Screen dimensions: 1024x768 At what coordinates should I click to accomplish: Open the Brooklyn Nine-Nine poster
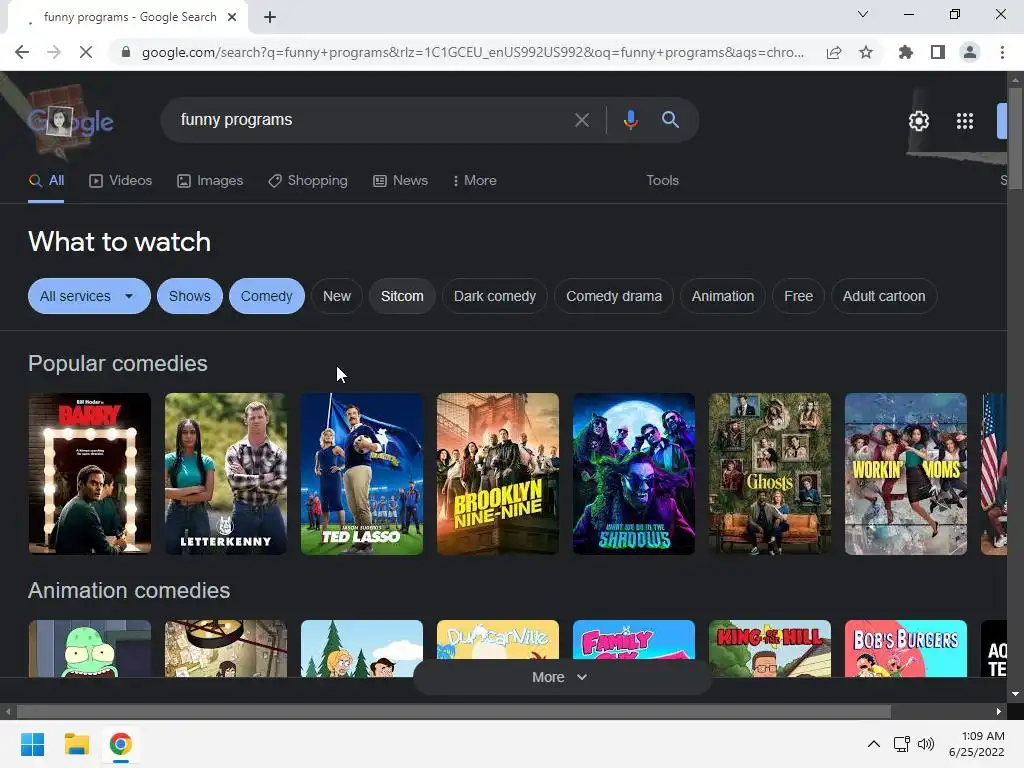coord(498,474)
